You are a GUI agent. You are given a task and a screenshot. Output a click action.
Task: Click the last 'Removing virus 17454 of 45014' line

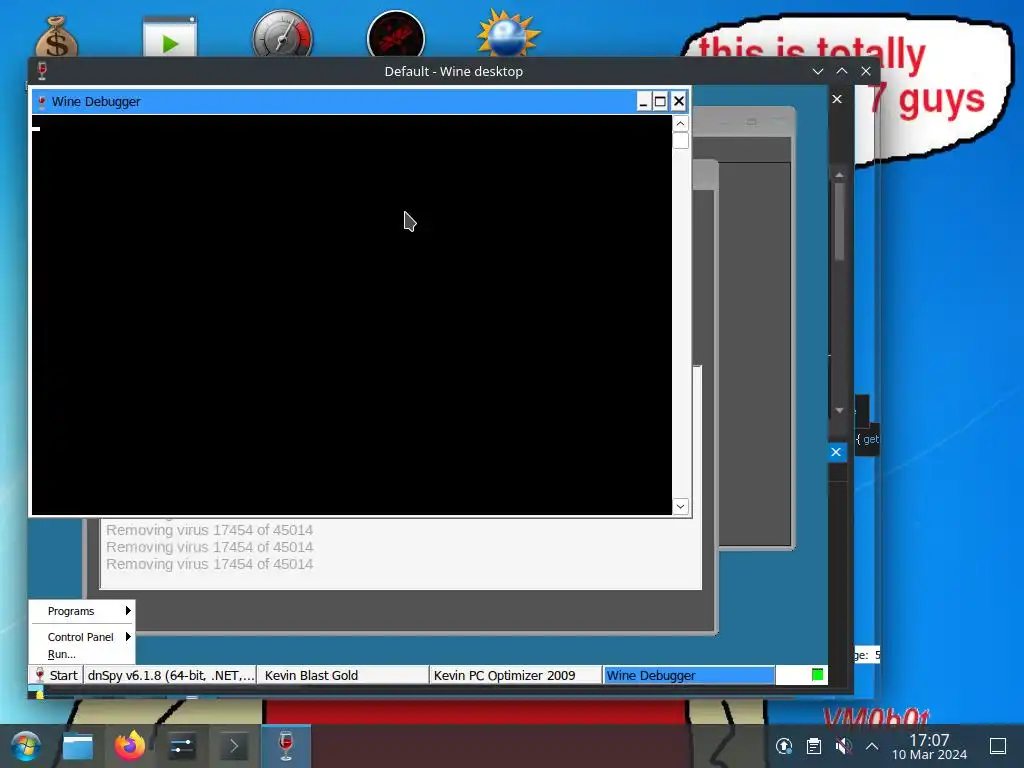(210, 564)
